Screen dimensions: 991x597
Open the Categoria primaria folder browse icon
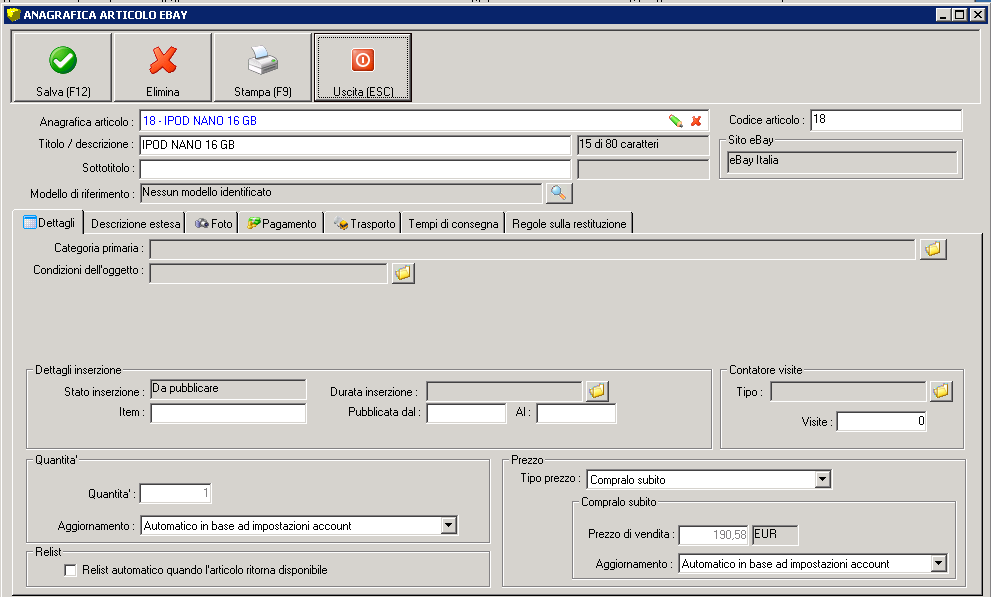[933, 249]
